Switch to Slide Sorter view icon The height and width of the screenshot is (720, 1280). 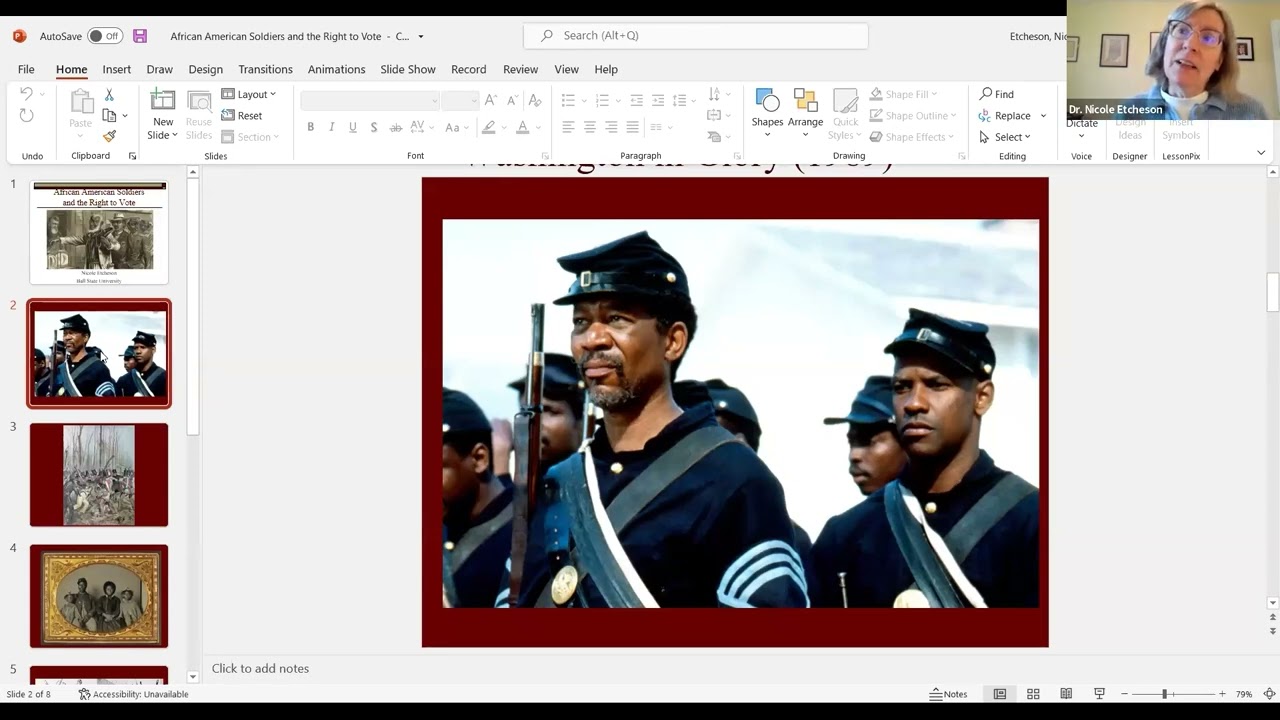1033,694
